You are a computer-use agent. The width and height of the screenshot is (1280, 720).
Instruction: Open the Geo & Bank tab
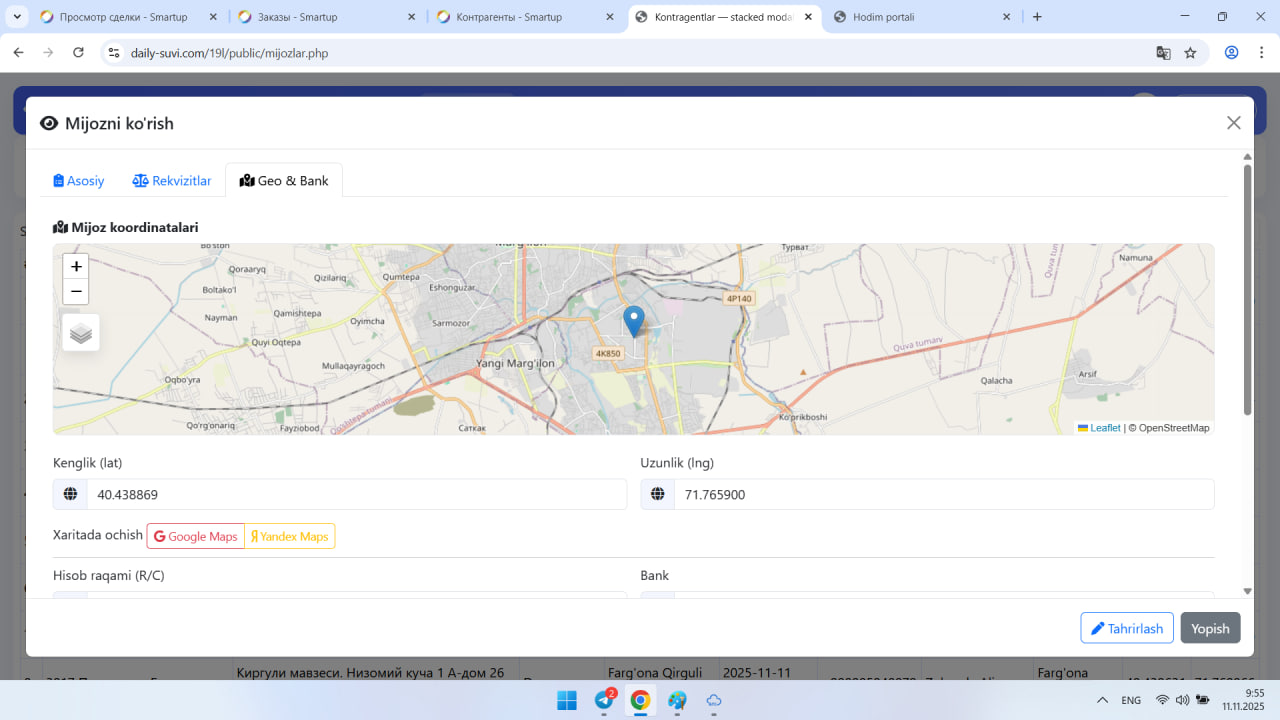coord(284,181)
